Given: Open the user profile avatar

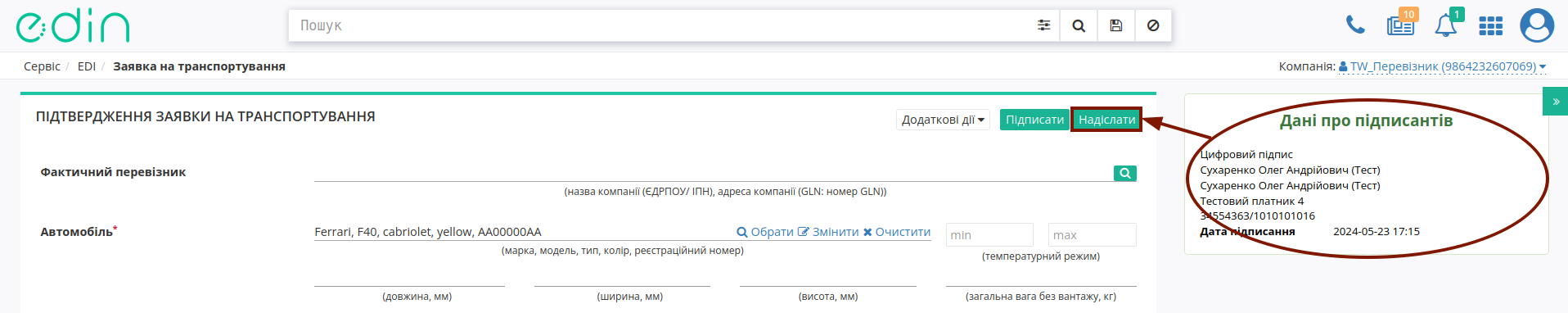Looking at the screenshot, I should [1537, 25].
